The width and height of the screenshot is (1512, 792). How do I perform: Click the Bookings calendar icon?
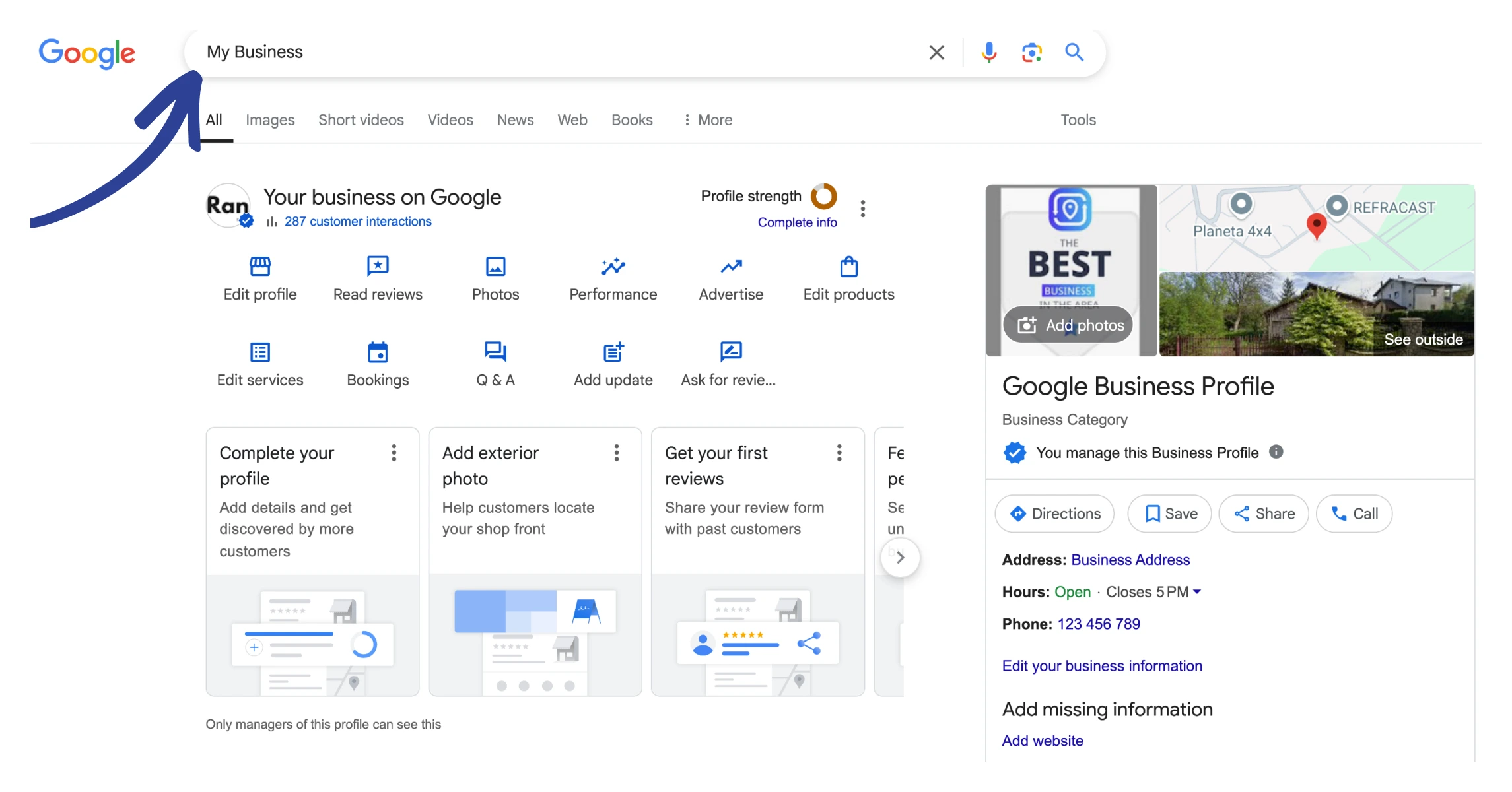pos(378,352)
